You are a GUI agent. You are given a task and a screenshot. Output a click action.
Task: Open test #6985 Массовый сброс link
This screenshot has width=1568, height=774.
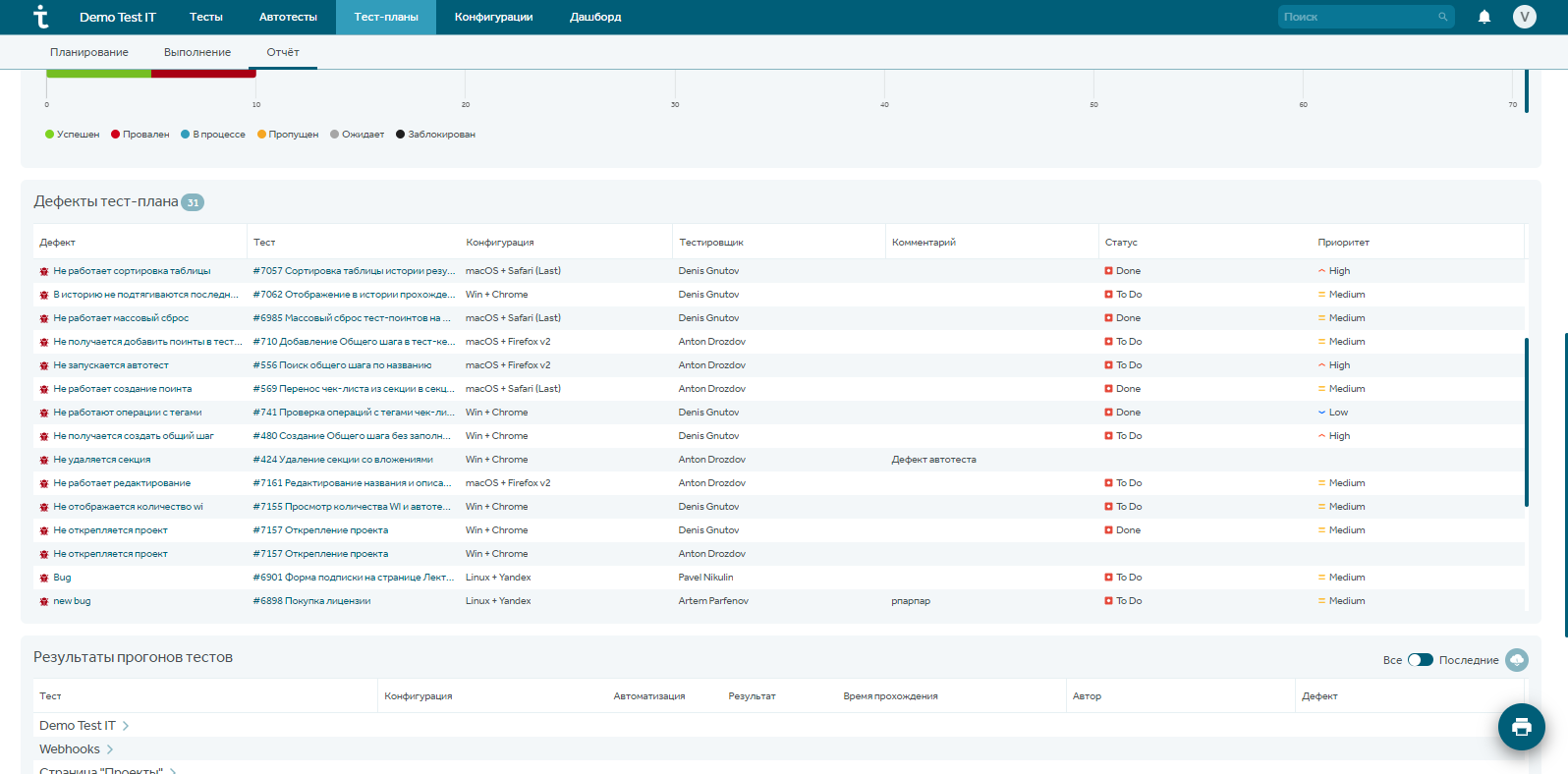click(x=352, y=318)
